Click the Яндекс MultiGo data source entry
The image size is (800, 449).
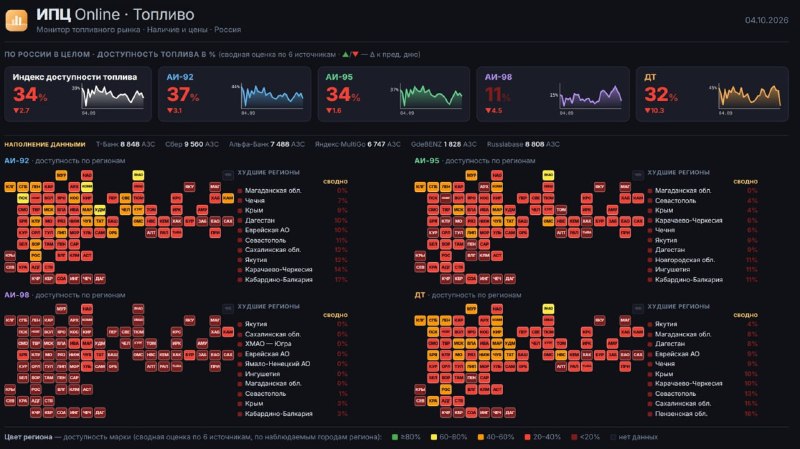tap(357, 144)
